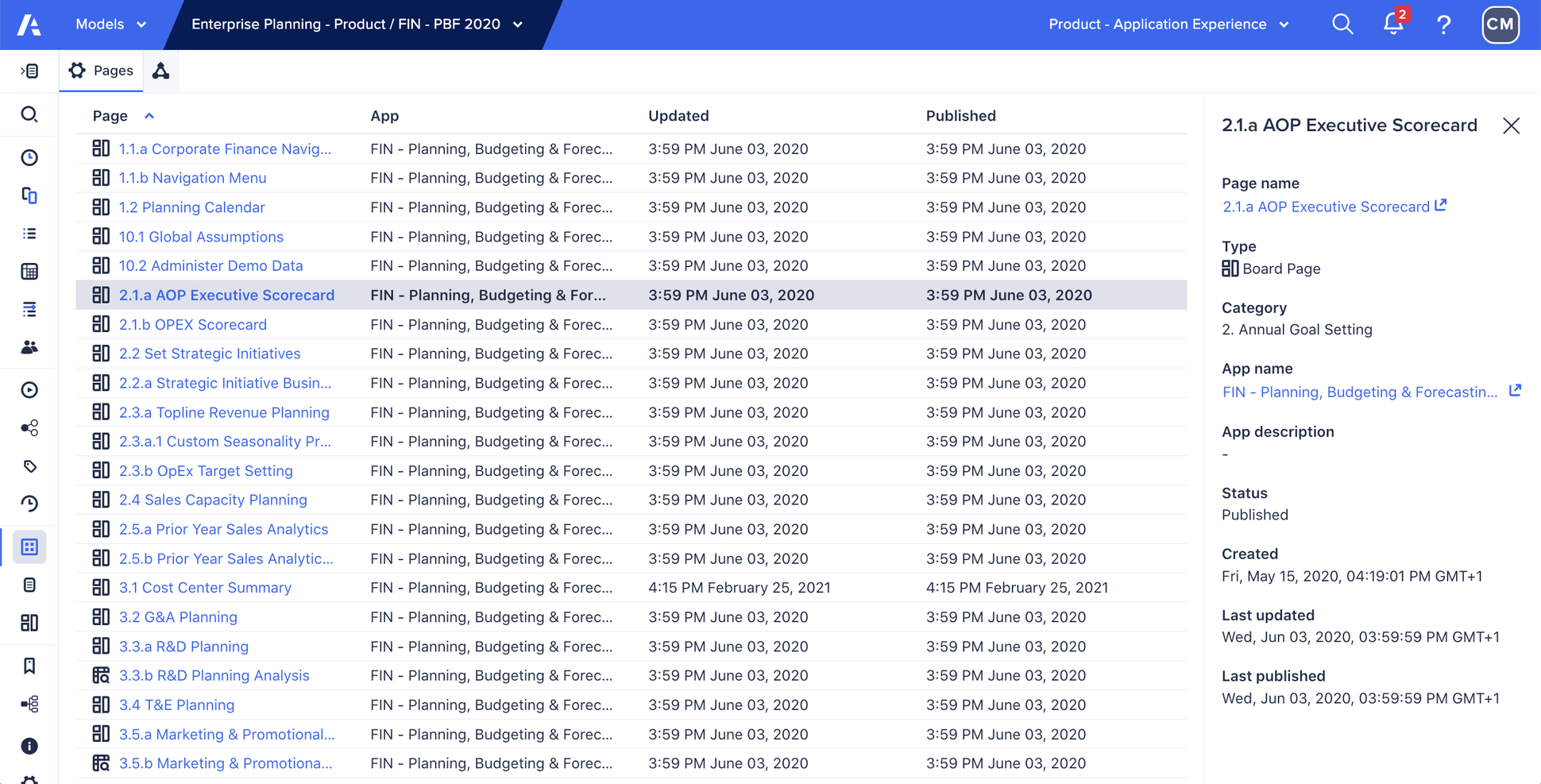Select the tag icon in left sidebar
This screenshot has width=1541, height=784.
(29, 466)
